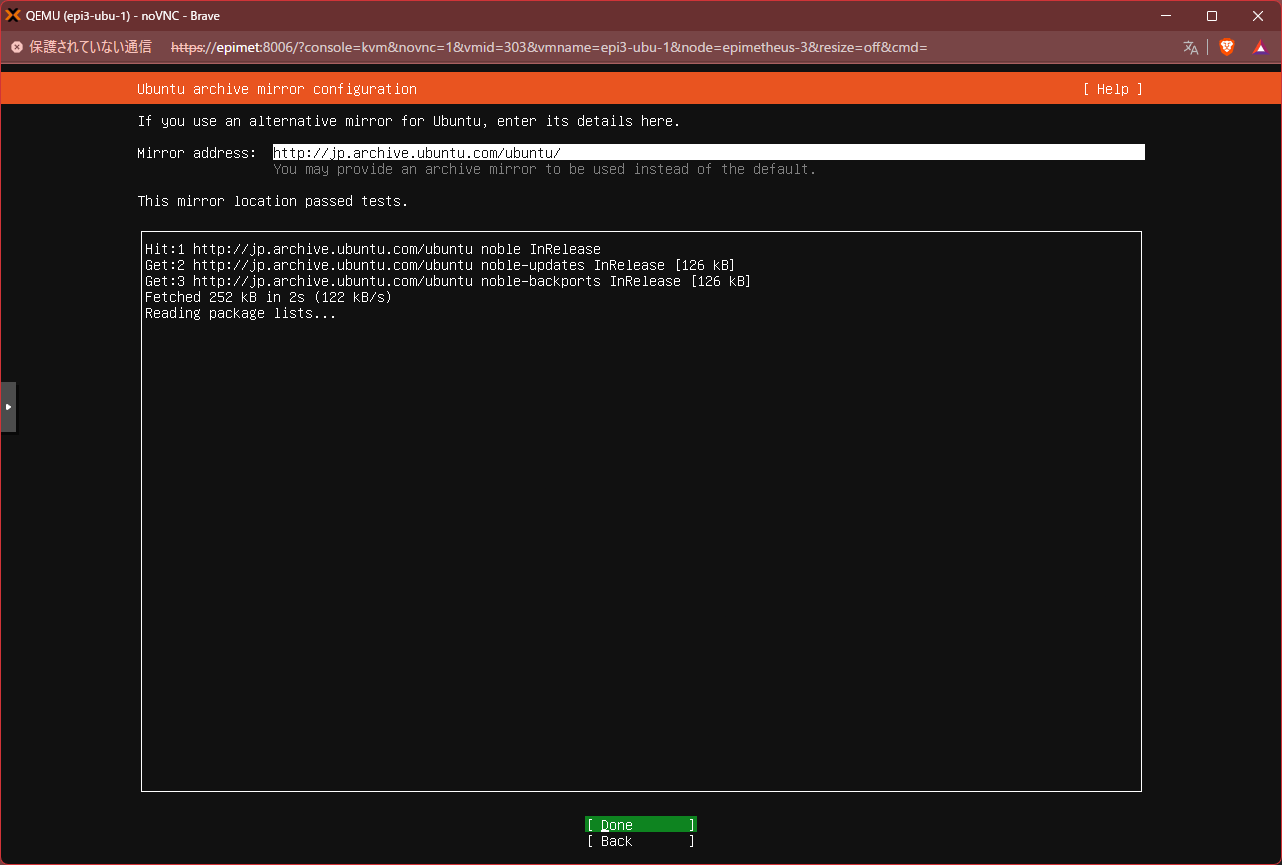Focus the Mirror address input field
1282x865 pixels.
point(709,153)
